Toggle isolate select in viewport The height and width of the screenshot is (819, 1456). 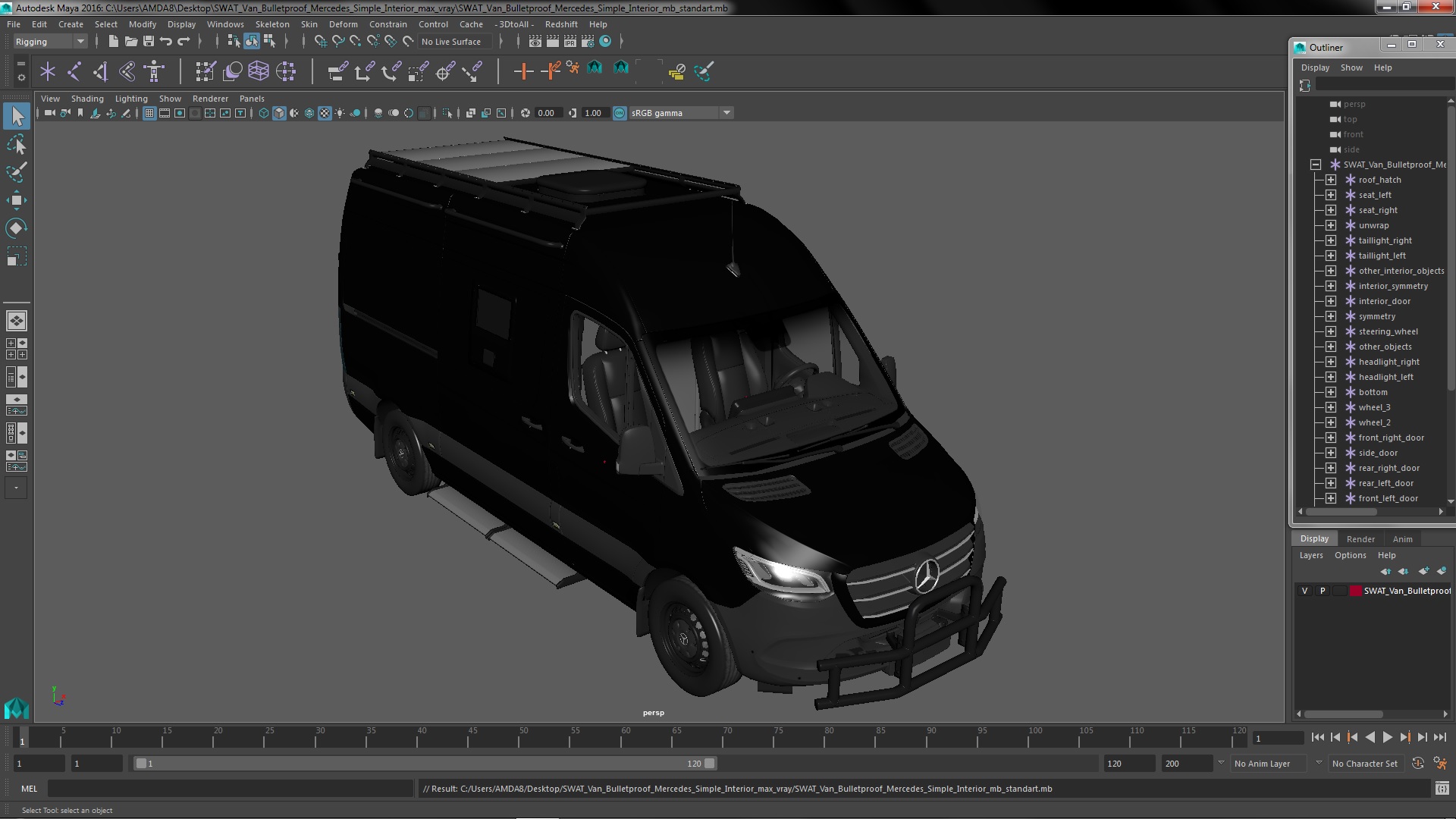tap(447, 113)
